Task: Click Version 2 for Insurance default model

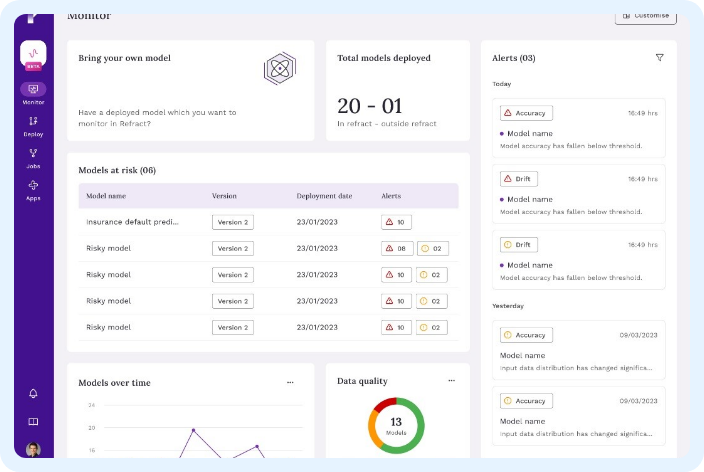Action: tap(233, 222)
